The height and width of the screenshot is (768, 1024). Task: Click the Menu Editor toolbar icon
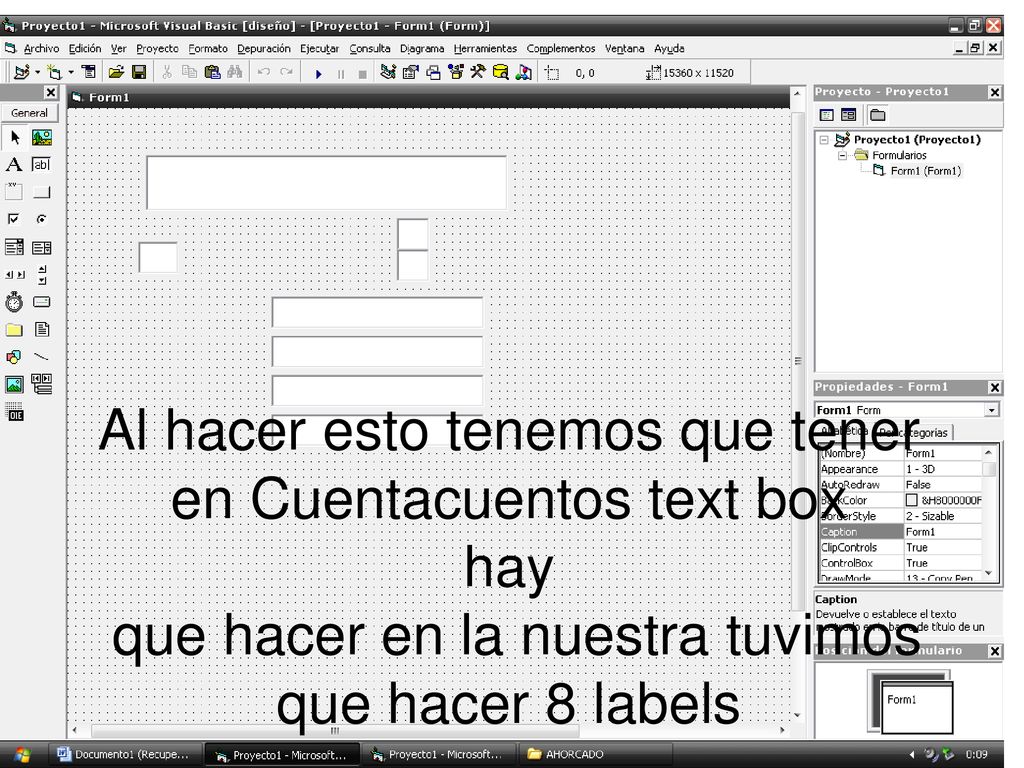[x=89, y=72]
